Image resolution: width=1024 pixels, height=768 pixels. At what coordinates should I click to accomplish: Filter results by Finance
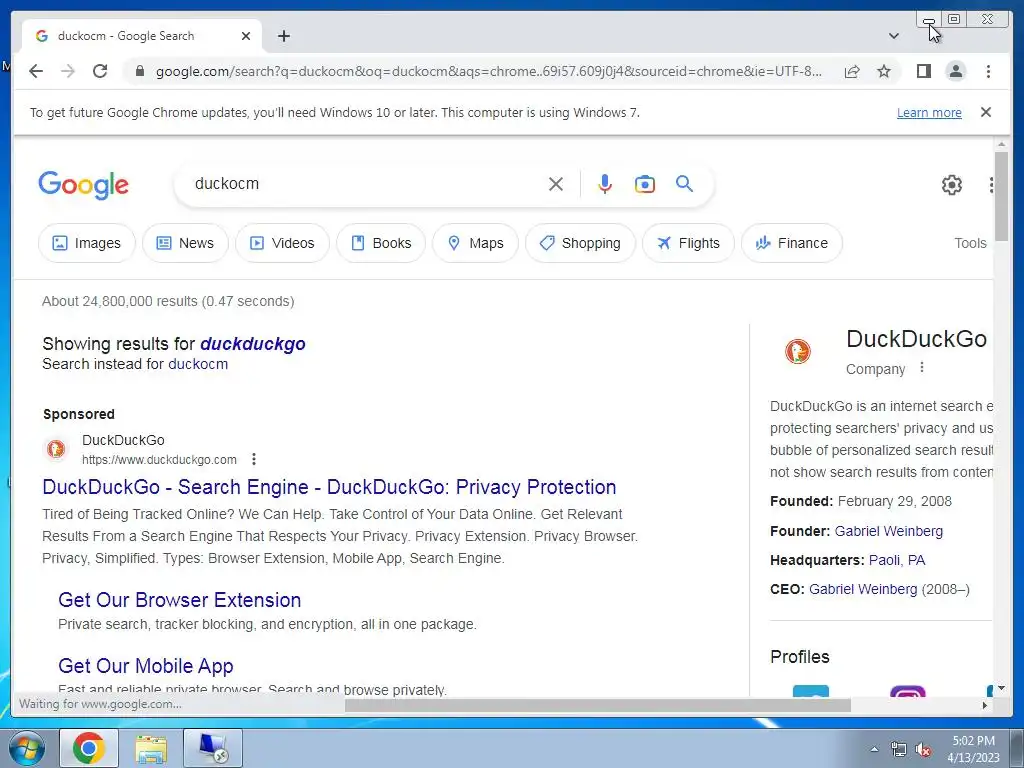pos(792,243)
